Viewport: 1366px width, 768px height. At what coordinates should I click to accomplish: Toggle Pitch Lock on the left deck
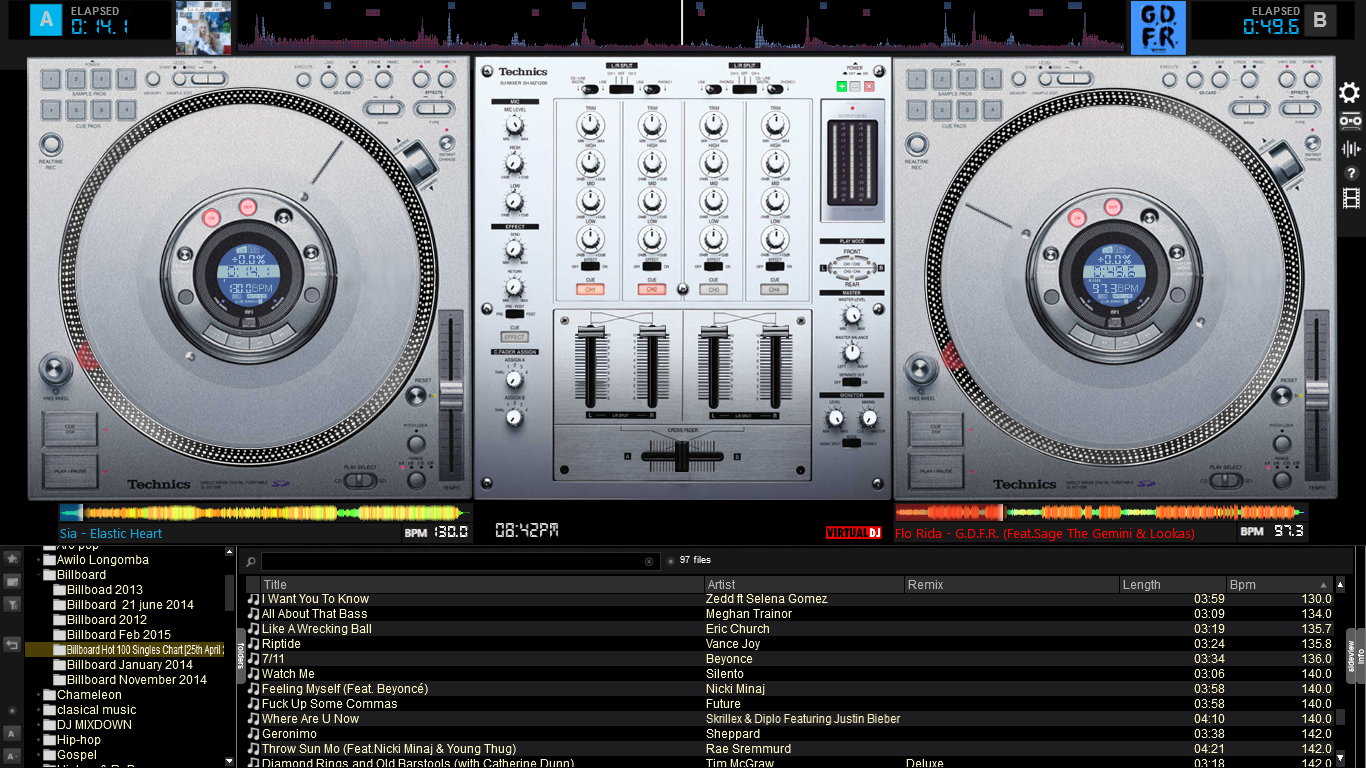click(x=416, y=441)
